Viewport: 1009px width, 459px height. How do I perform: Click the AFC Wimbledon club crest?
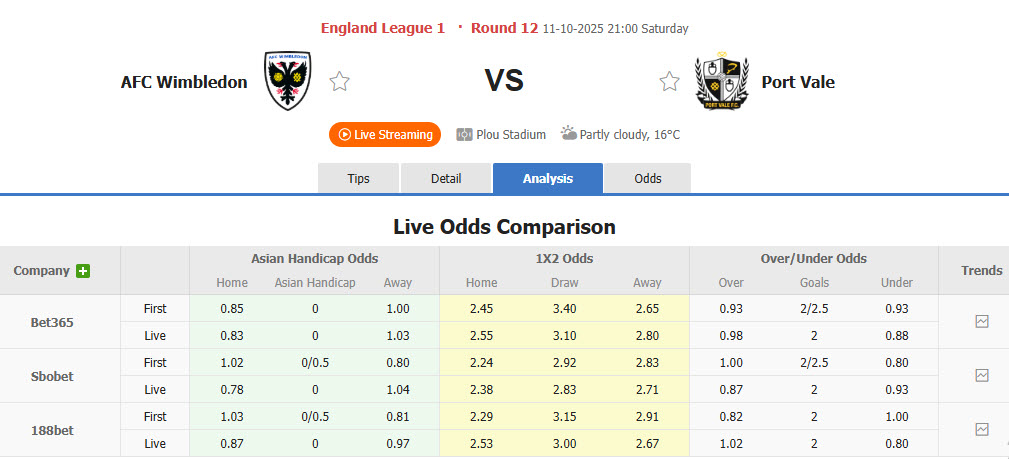[x=288, y=81]
